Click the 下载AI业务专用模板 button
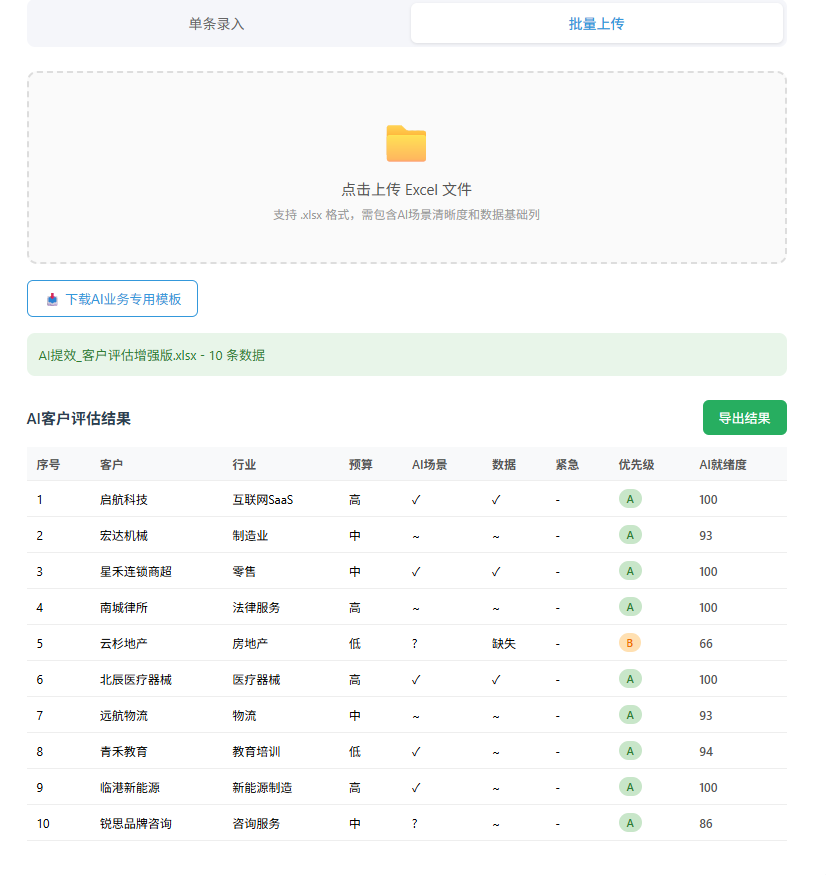 [x=111, y=298]
